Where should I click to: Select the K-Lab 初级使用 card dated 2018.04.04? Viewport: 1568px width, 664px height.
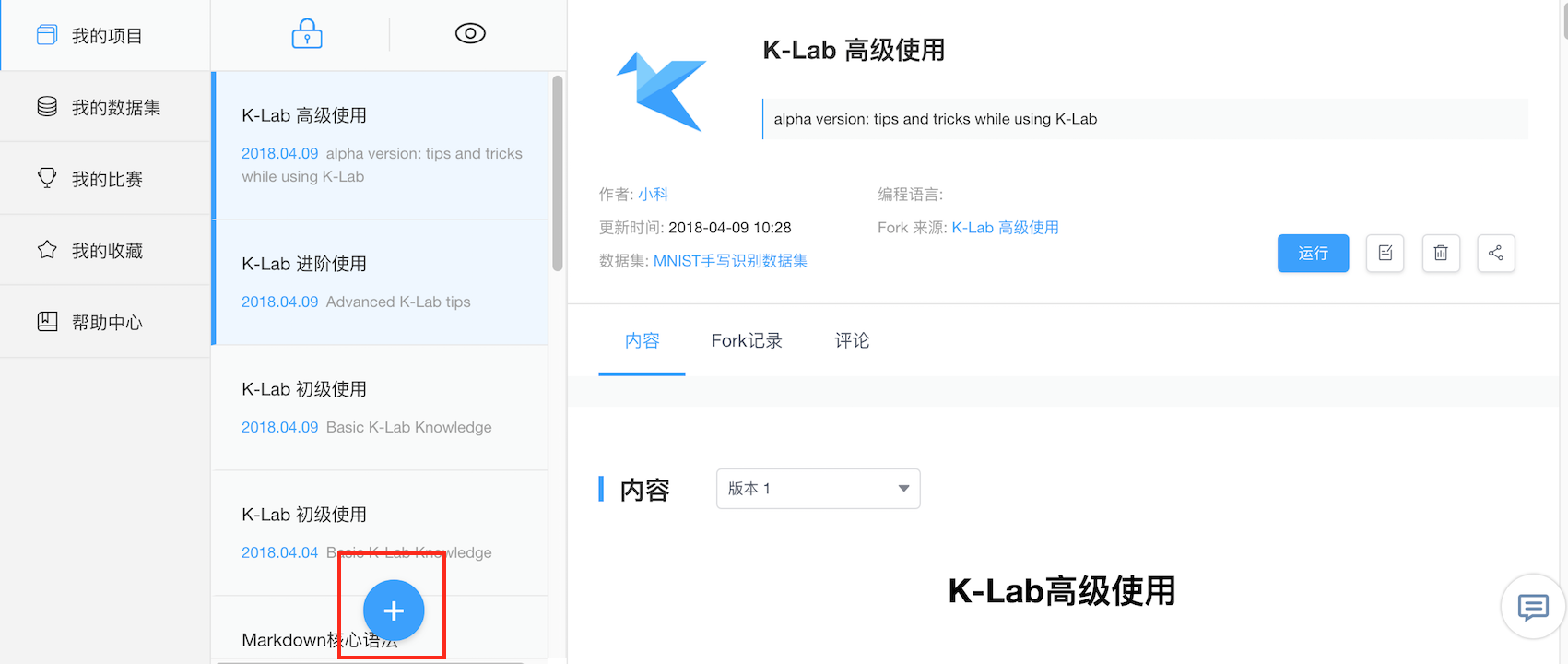click(x=381, y=533)
